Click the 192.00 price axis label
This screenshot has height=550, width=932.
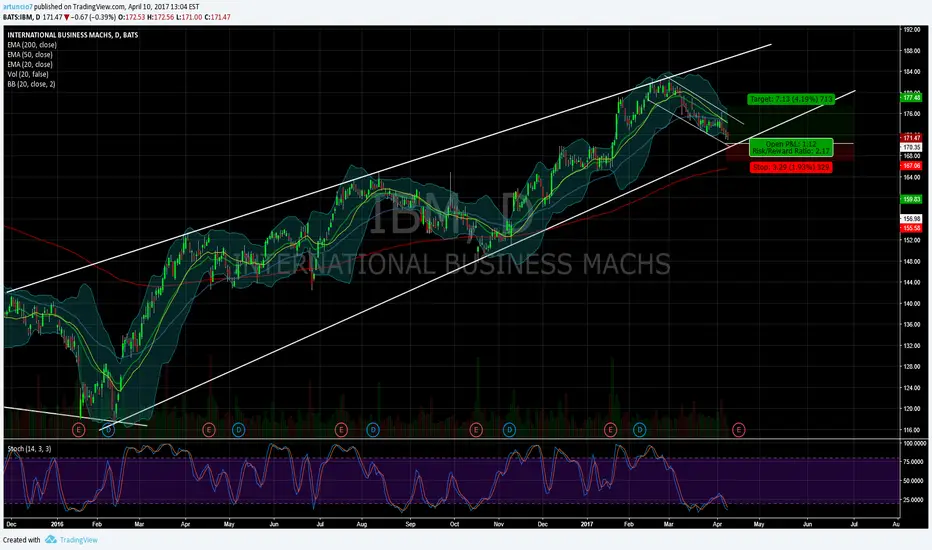912,30
